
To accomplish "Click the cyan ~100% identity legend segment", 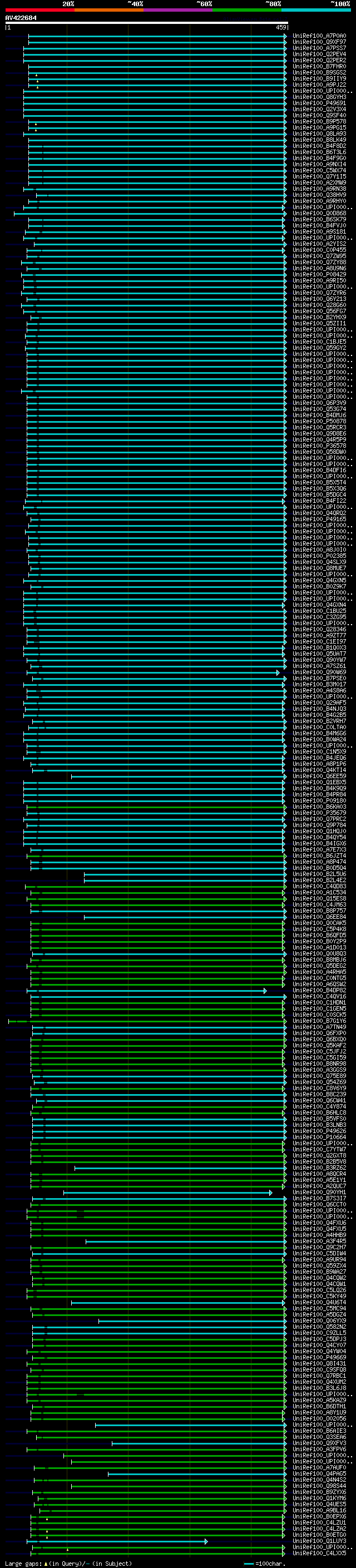I will (317, 11).
